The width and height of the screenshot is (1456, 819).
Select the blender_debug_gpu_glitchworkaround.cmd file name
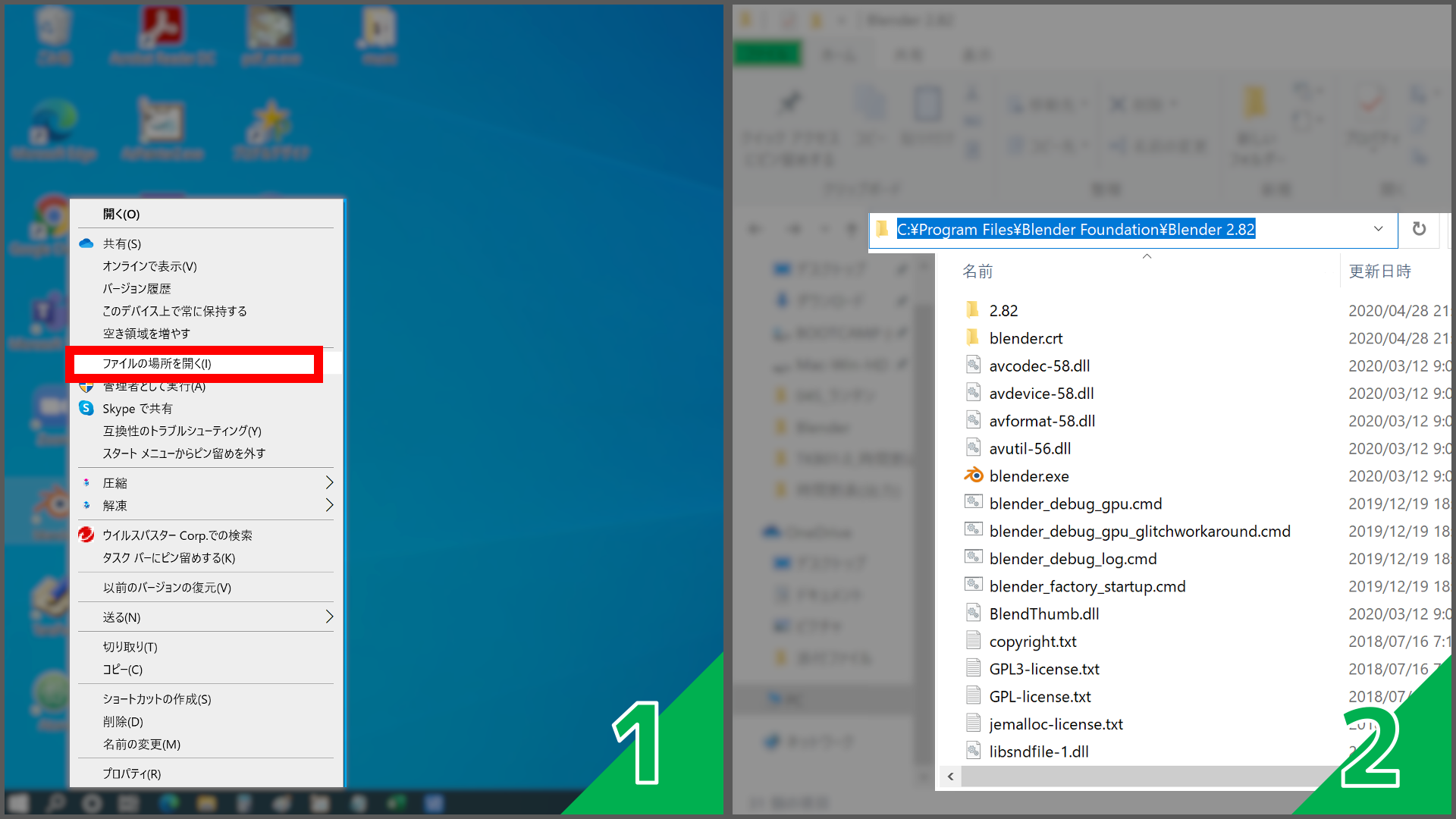(1140, 531)
